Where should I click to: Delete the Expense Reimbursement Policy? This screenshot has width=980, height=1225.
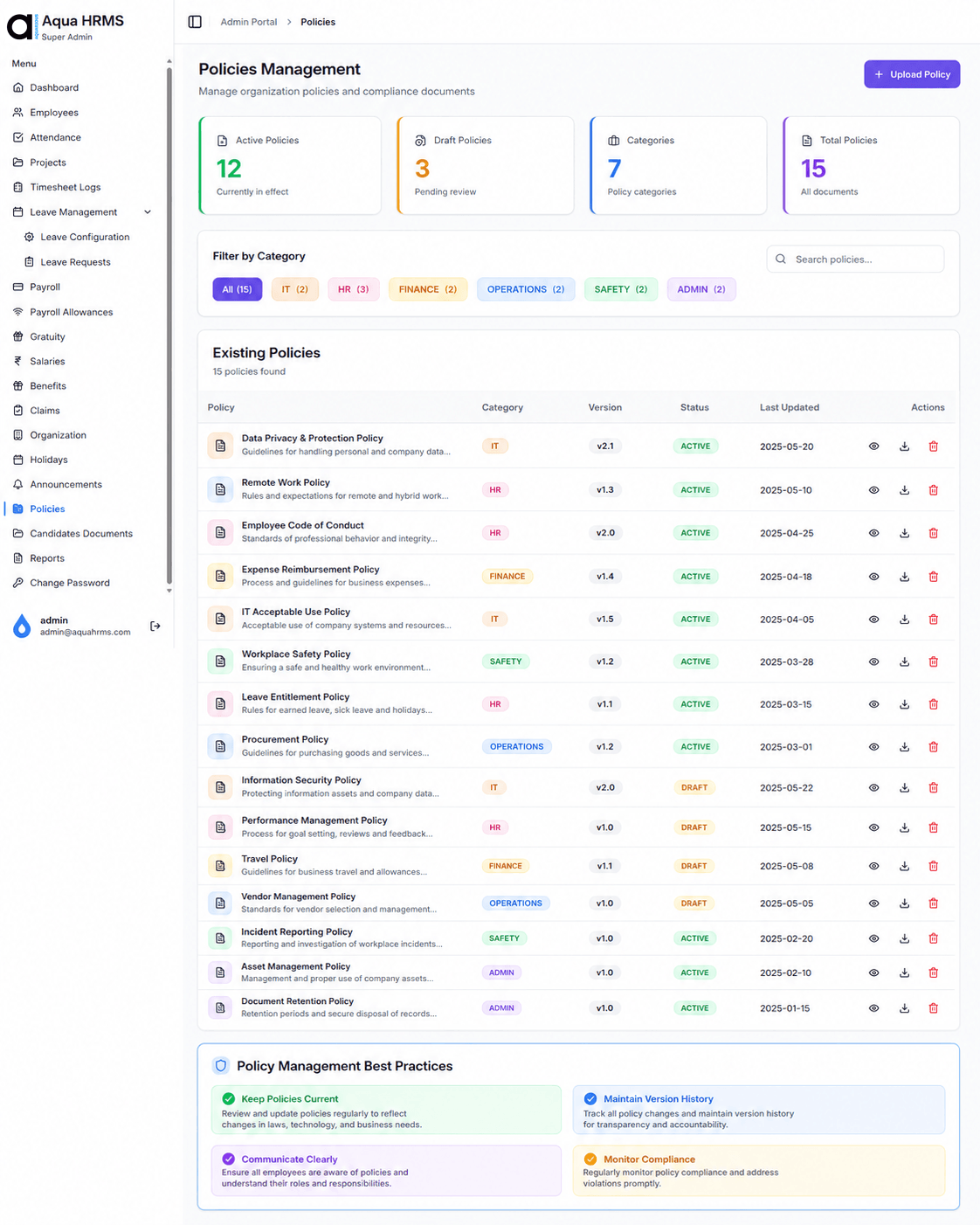click(933, 577)
